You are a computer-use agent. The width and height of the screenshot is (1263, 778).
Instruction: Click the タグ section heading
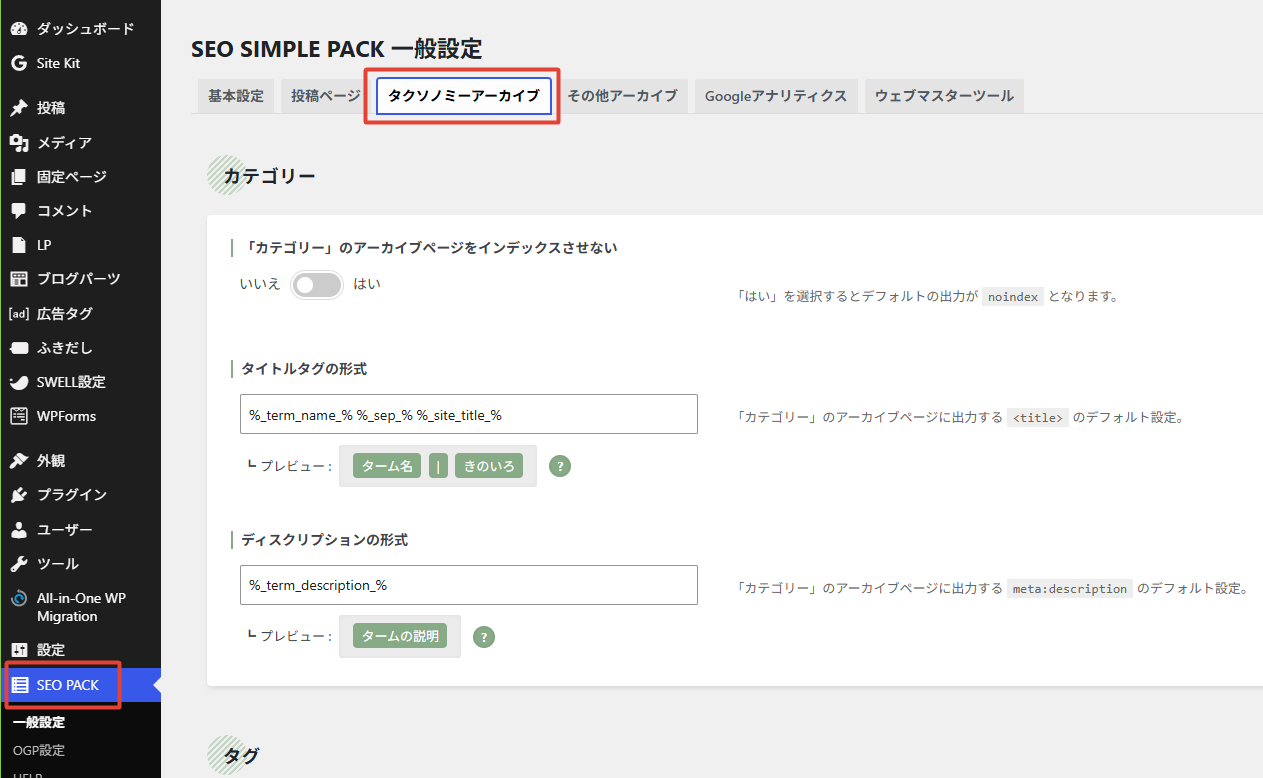tap(241, 757)
